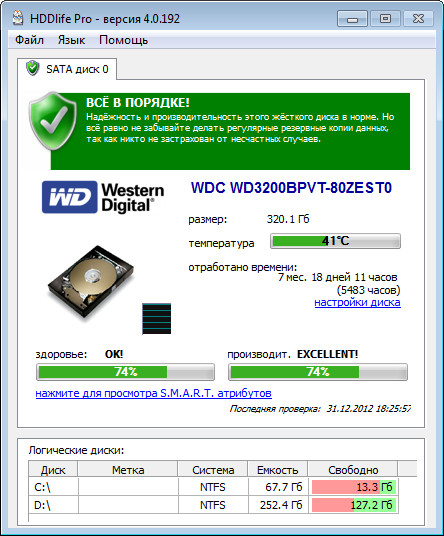Click the NTFS cell in D:\ row

point(213,505)
